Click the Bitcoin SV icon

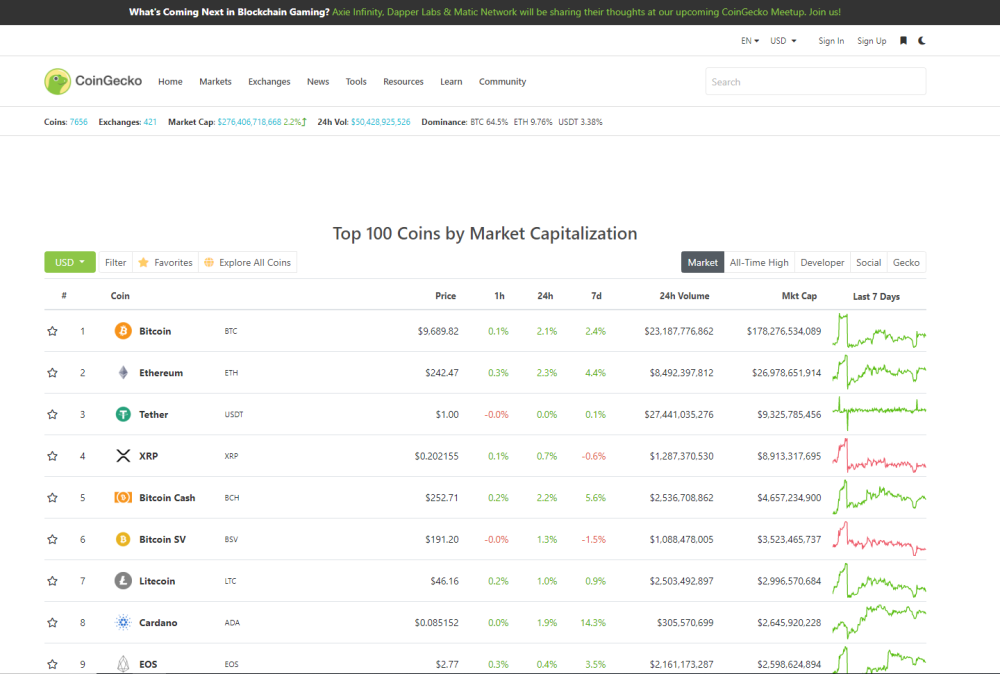coord(123,539)
